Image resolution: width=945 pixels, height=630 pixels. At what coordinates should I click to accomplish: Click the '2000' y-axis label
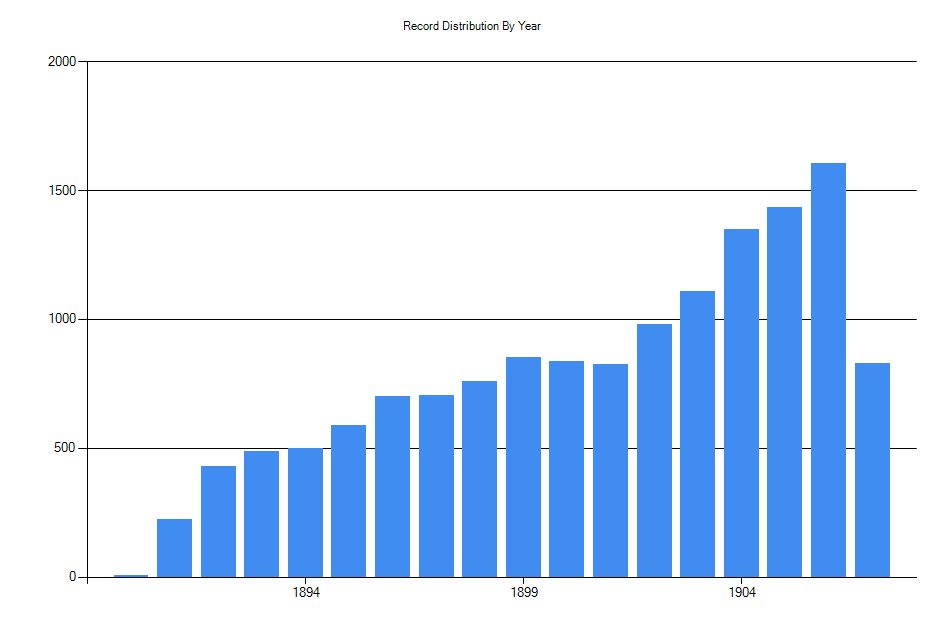click(x=62, y=61)
